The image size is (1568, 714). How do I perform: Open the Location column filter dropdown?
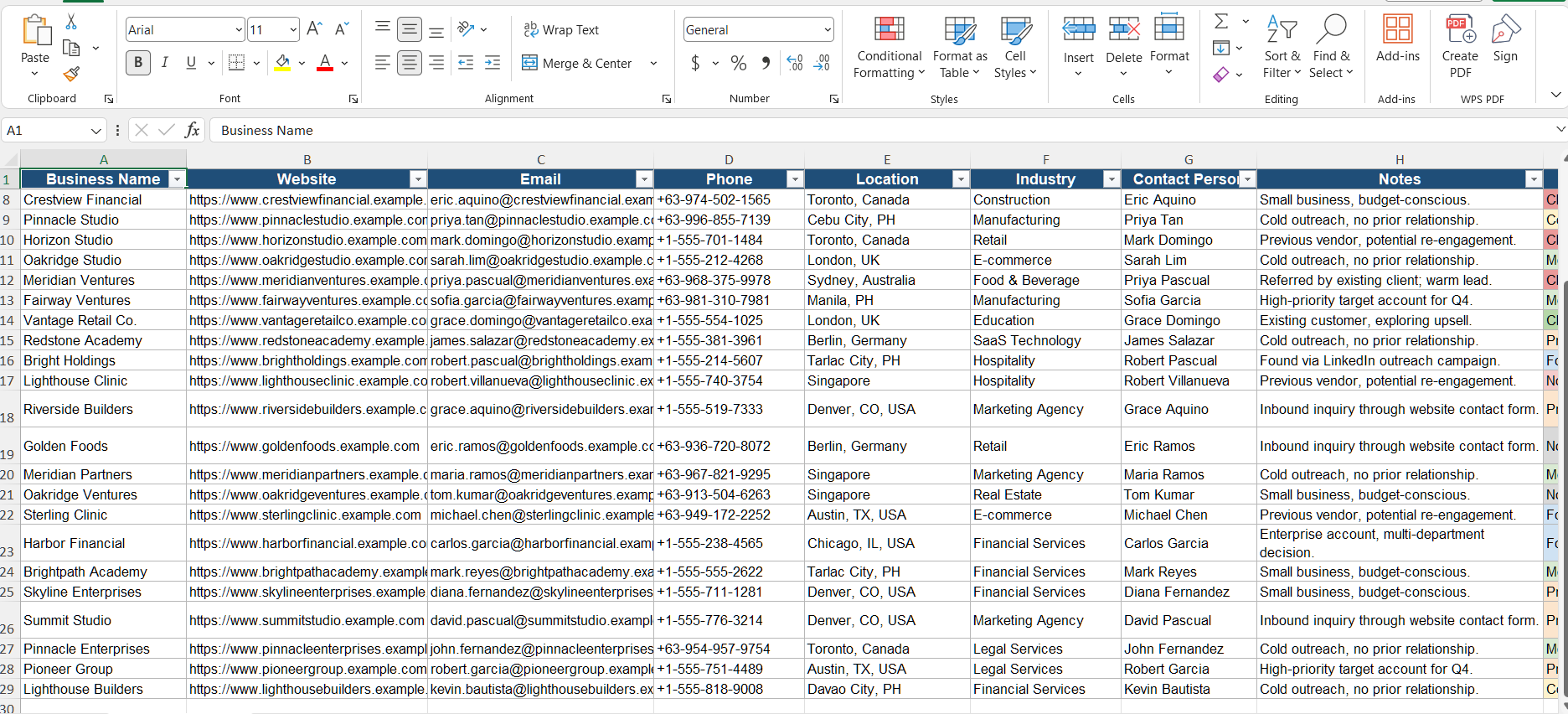pos(961,179)
